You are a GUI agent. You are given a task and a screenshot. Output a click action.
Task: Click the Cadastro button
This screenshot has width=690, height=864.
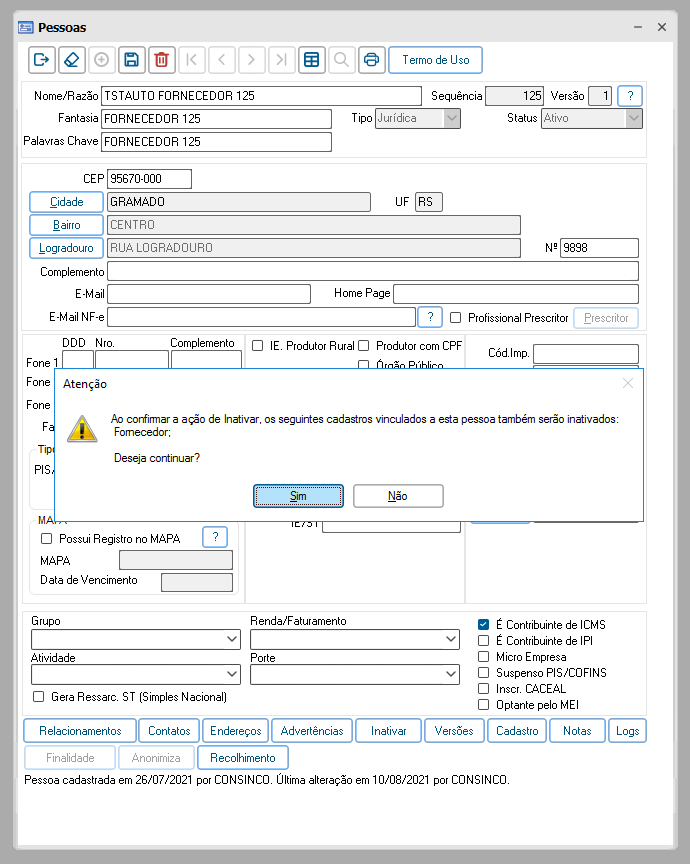(517, 731)
